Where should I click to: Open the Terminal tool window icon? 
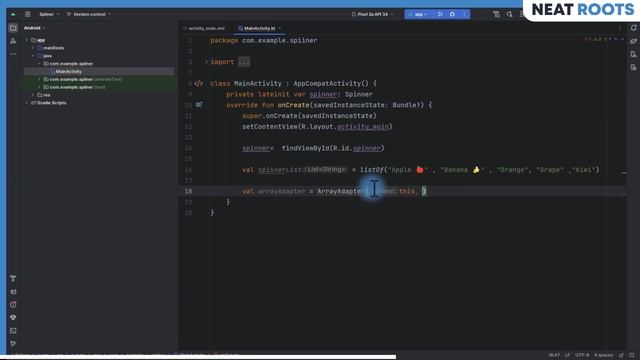click(x=13, y=331)
